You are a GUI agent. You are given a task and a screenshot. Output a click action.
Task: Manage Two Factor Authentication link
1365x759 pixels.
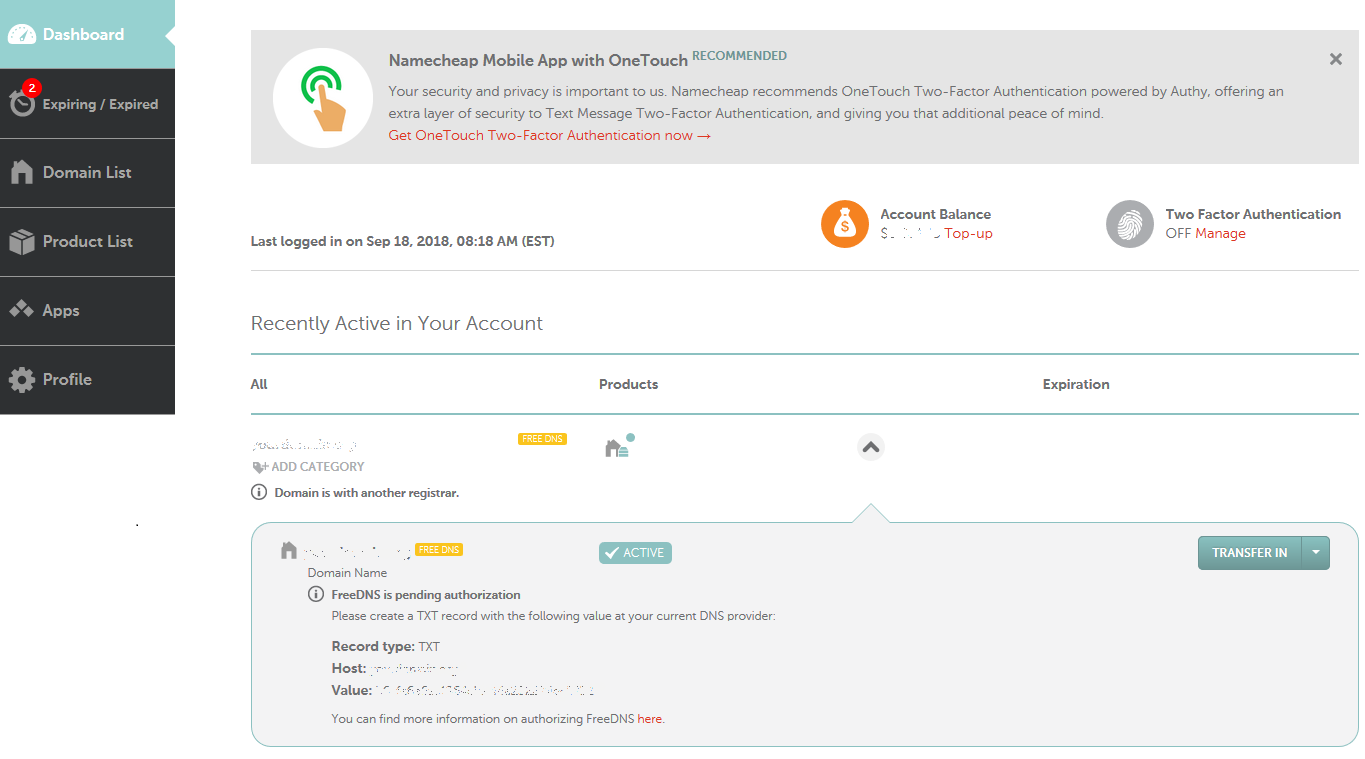tap(1221, 233)
